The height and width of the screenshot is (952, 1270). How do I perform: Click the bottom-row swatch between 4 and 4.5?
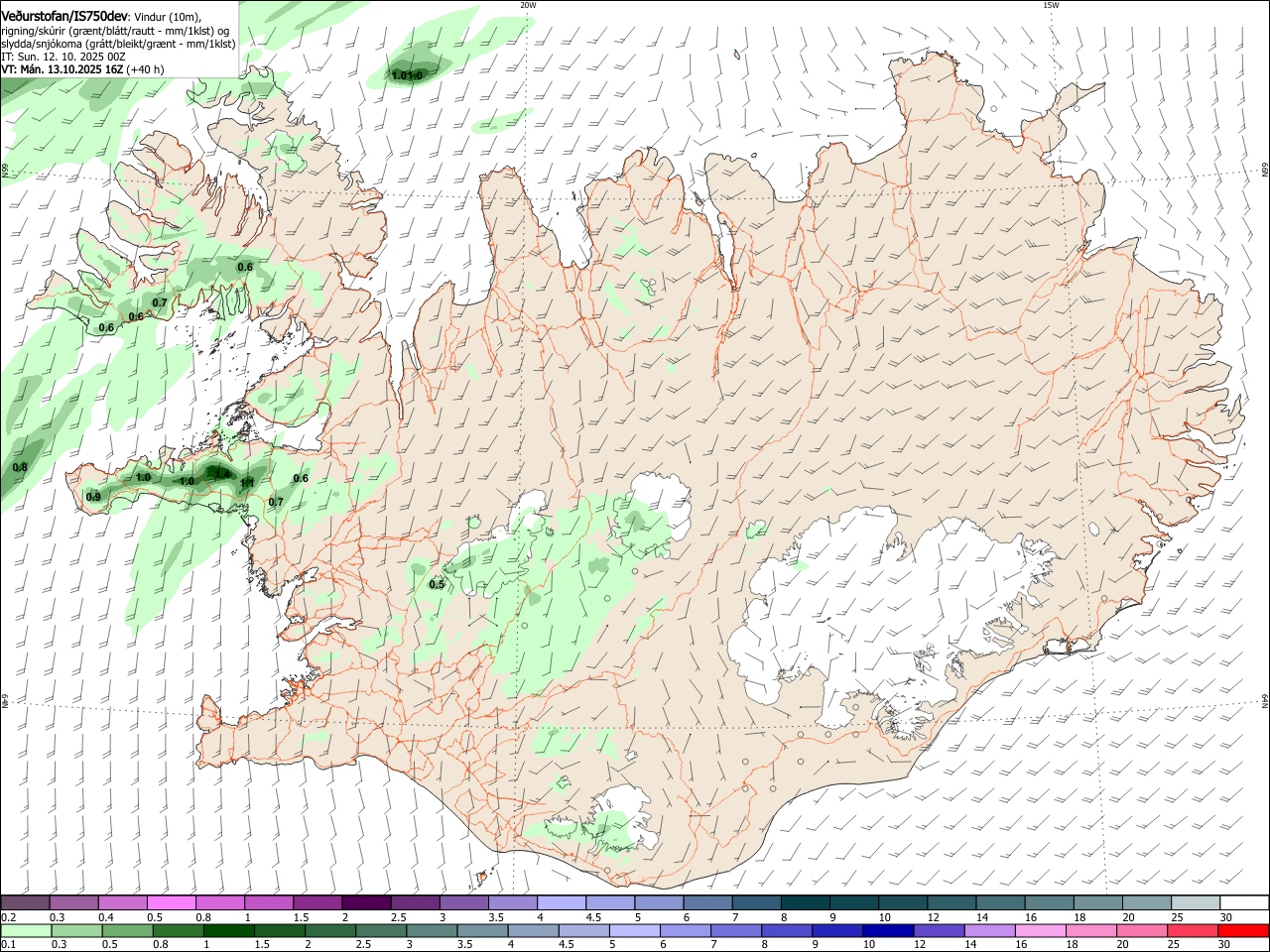click(536, 930)
